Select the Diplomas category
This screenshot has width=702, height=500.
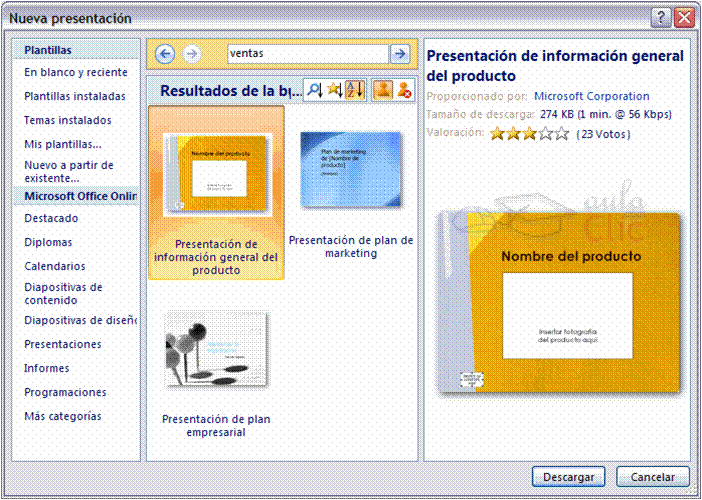pos(48,242)
